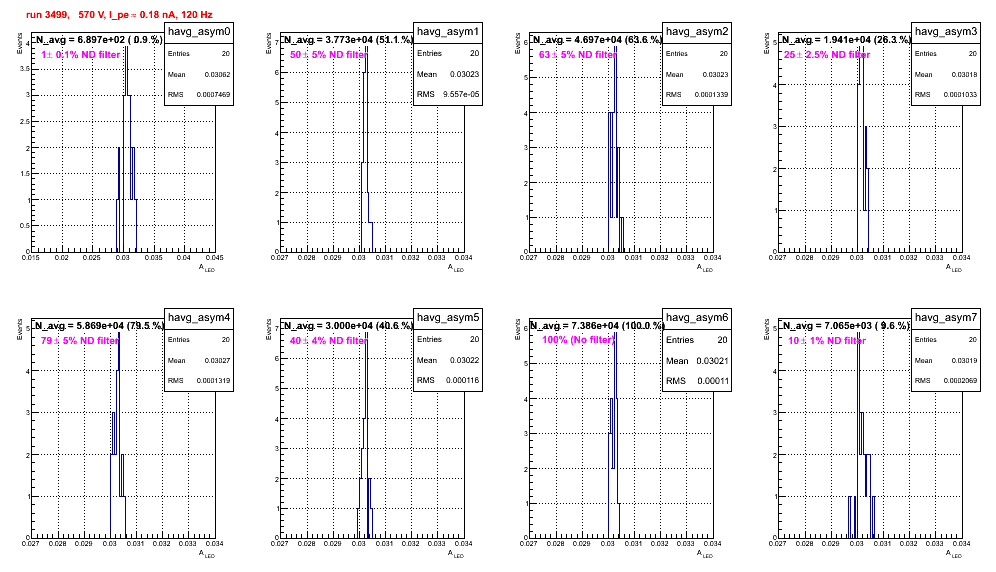This screenshot has height=572, width=996.
Task: Click the N_avg = 1.941e+04 label
Action: pyautogui.click(x=847, y=40)
